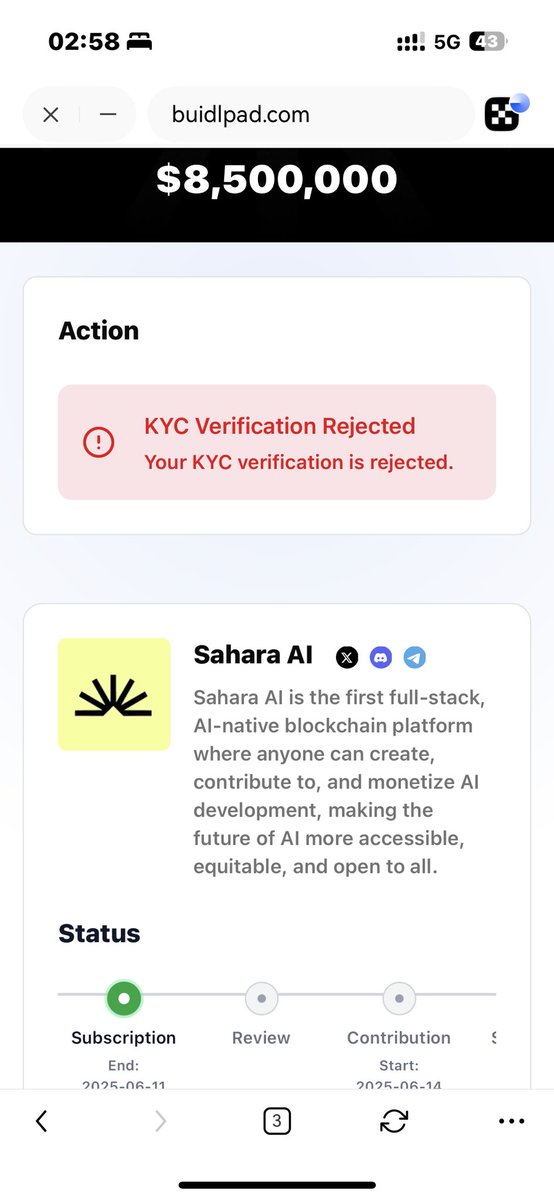The width and height of the screenshot is (554, 1200).
Task: Tap the buidlpad.com address bar
Action: pyautogui.click(x=311, y=115)
